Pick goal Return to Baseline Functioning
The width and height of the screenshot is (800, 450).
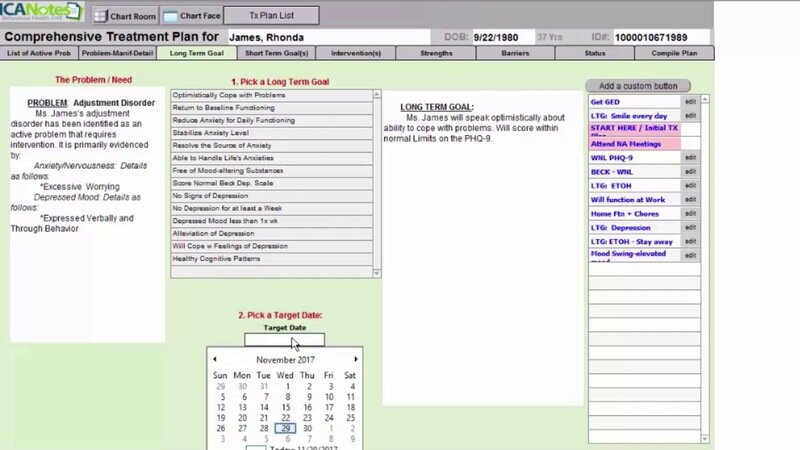pos(271,108)
